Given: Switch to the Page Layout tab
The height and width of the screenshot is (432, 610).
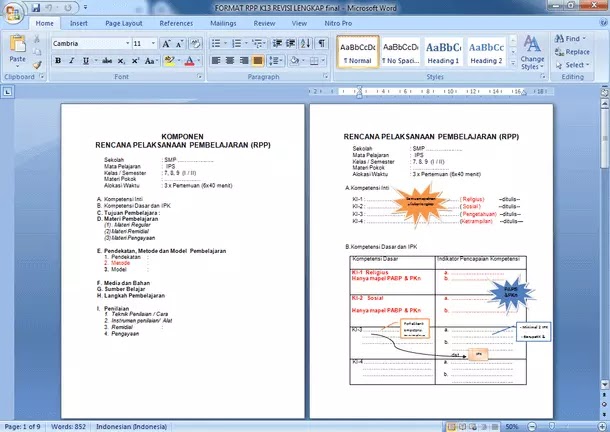Looking at the screenshot, I should pos(124,23).
